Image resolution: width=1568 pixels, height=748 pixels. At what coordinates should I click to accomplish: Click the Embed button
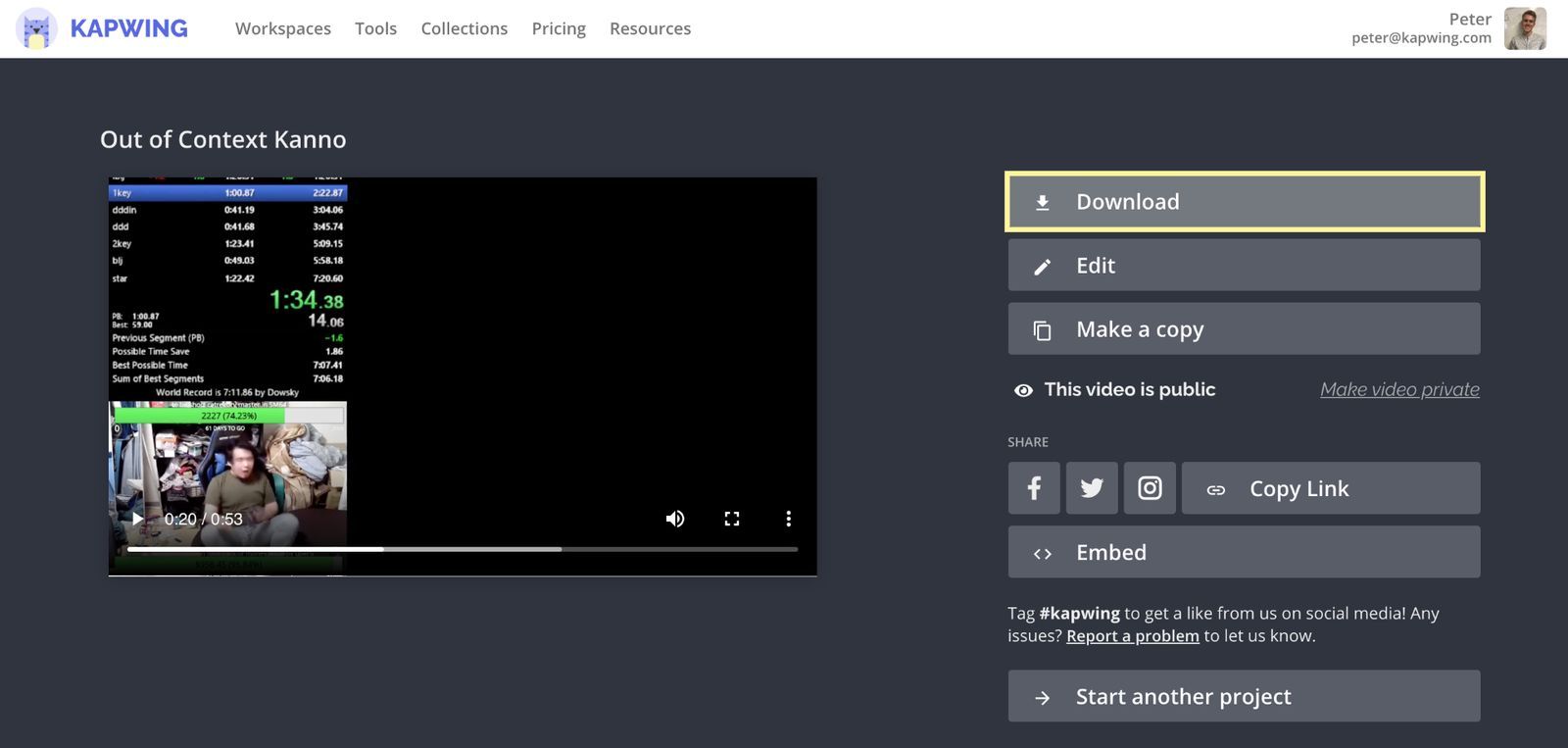tap(1244, 552)
